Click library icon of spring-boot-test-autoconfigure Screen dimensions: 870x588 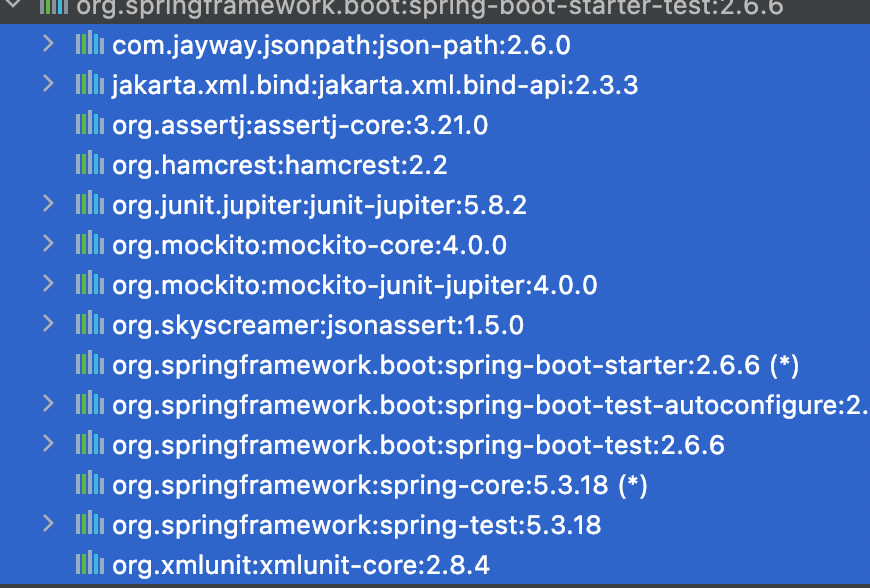pyautogui.click(x=90, y=404)
